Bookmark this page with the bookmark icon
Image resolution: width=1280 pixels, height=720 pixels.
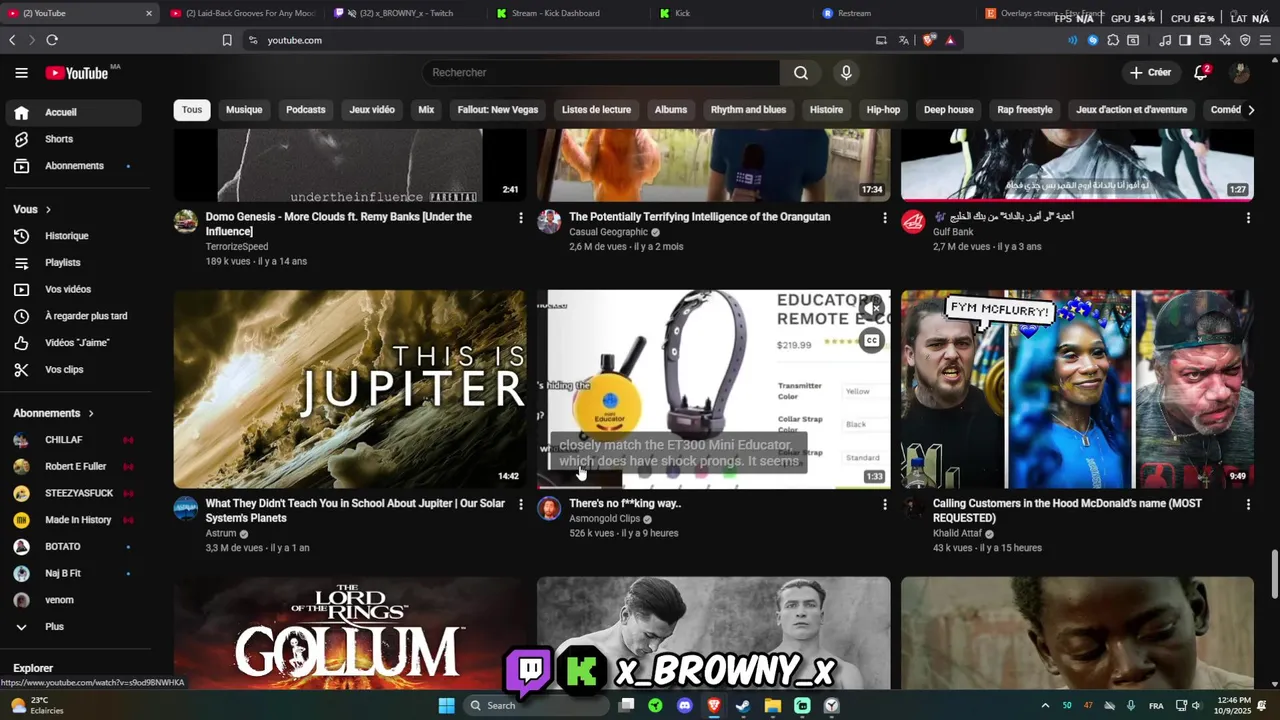pos(227,40)
